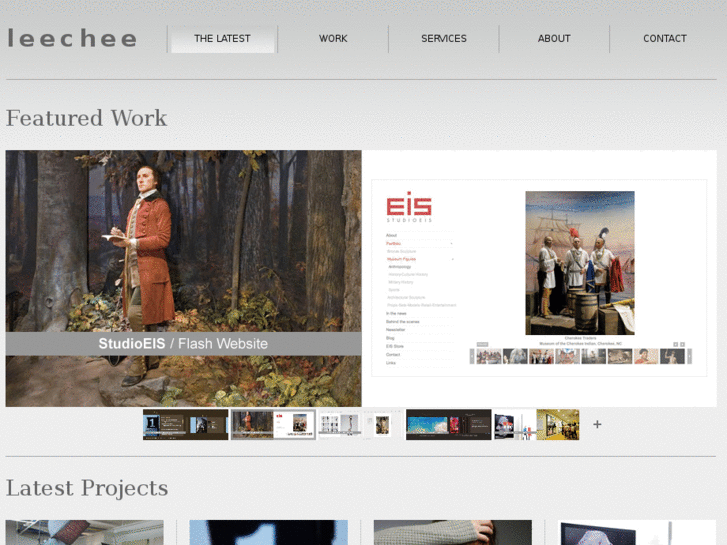Screen dimensions: 727x545
Task: Open the ABOUT page
Action: pos(554,39)
